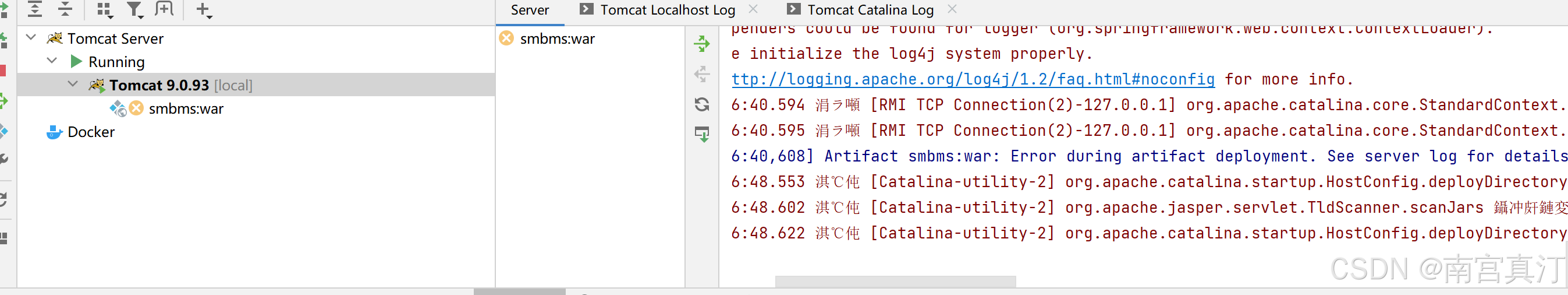Viewport: 1568px width, 295px height.
Task: Open the log4j faq noconfig link
Action: 973,79
